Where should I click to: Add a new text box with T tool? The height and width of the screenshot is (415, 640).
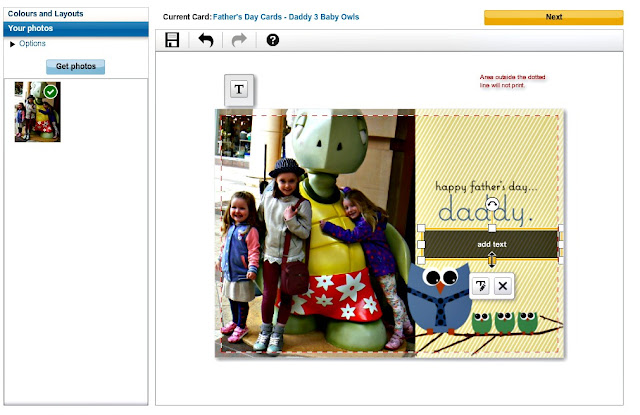point(239,89)
